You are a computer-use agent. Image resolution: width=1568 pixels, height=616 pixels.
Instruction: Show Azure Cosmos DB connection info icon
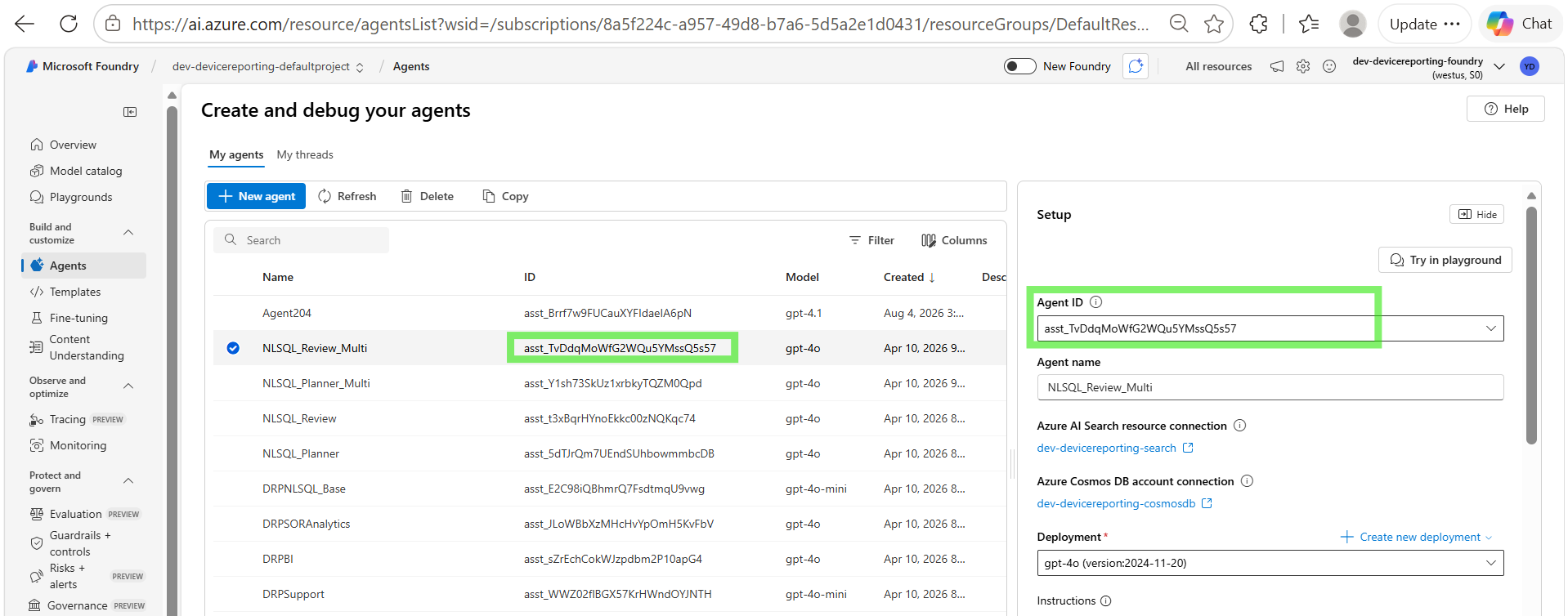click(x=1247, y=481)
